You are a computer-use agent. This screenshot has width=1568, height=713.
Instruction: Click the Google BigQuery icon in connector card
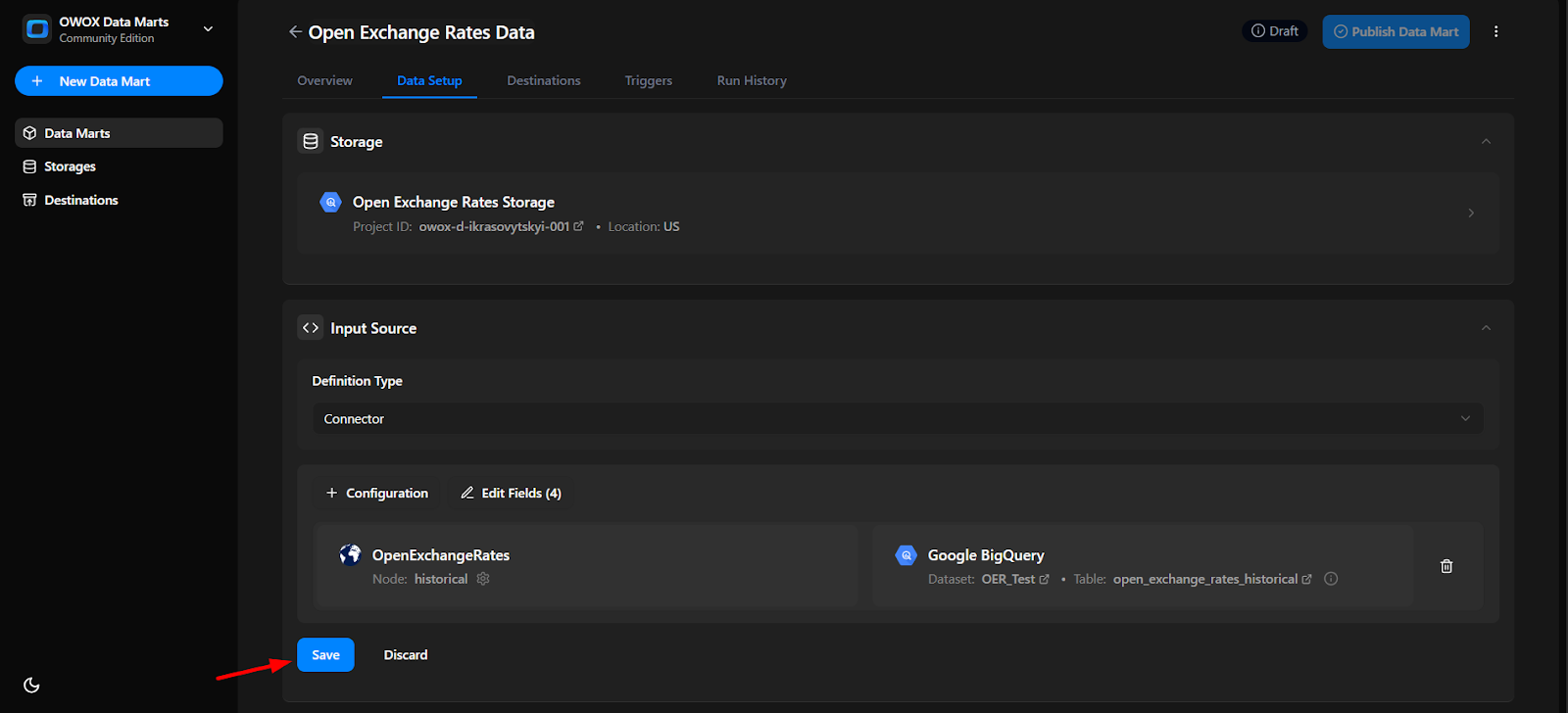[906, 555]
